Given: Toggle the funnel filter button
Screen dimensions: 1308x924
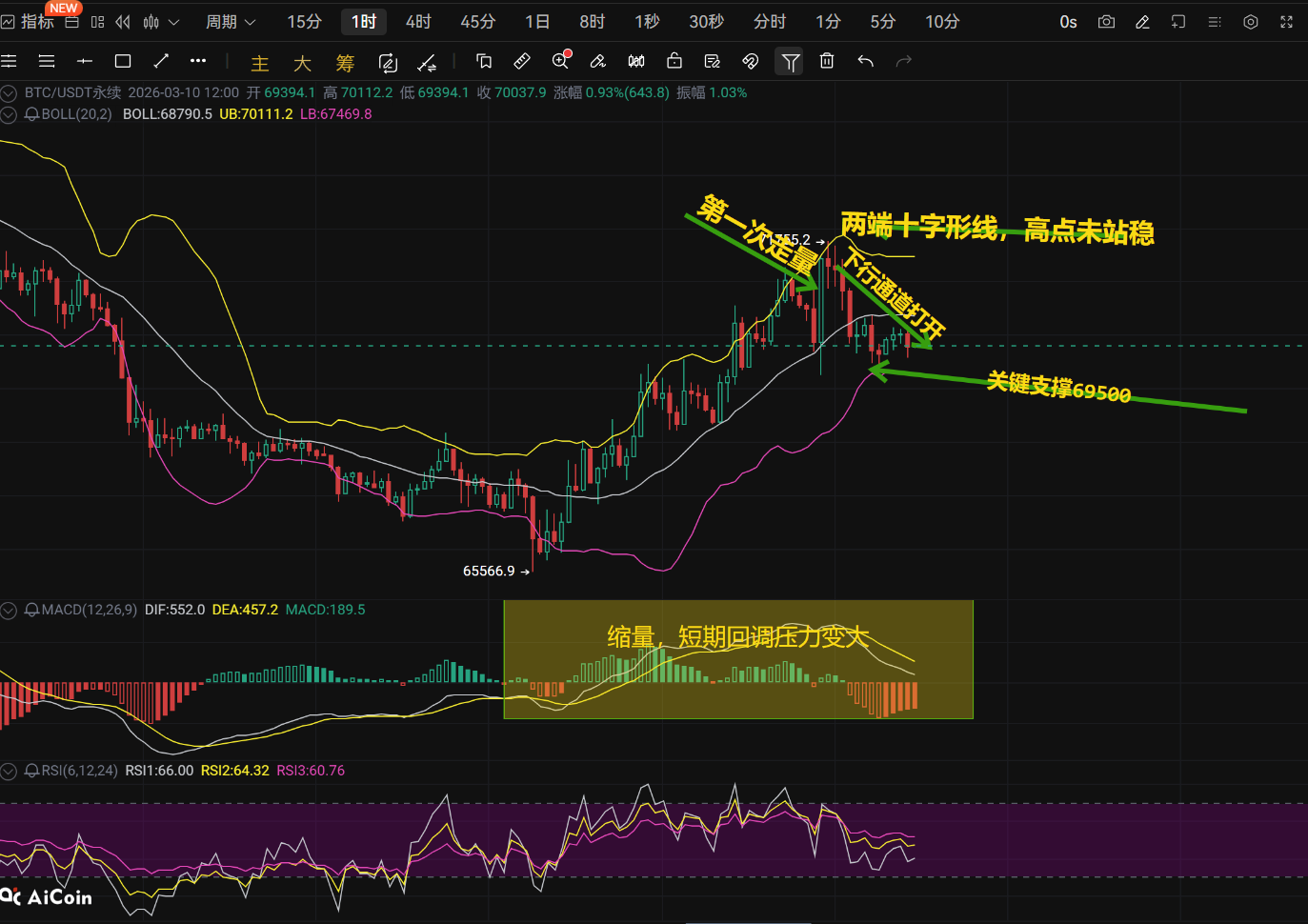Looking at the screenshot, I should (x=790, y=62).
